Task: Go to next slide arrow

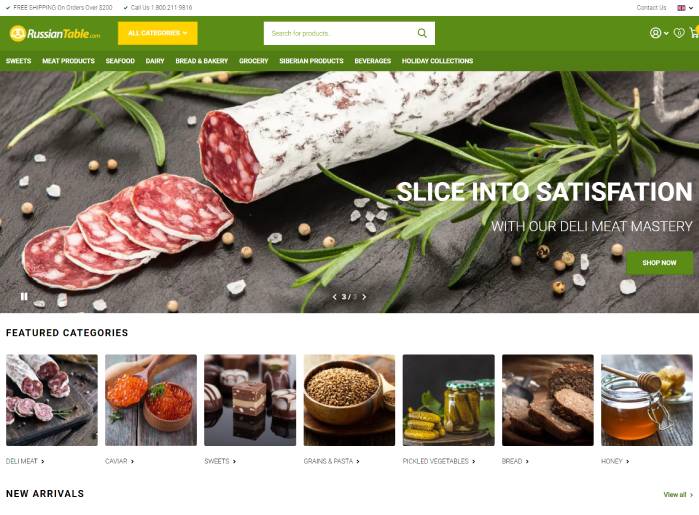Action: click(x=364, y=297)
